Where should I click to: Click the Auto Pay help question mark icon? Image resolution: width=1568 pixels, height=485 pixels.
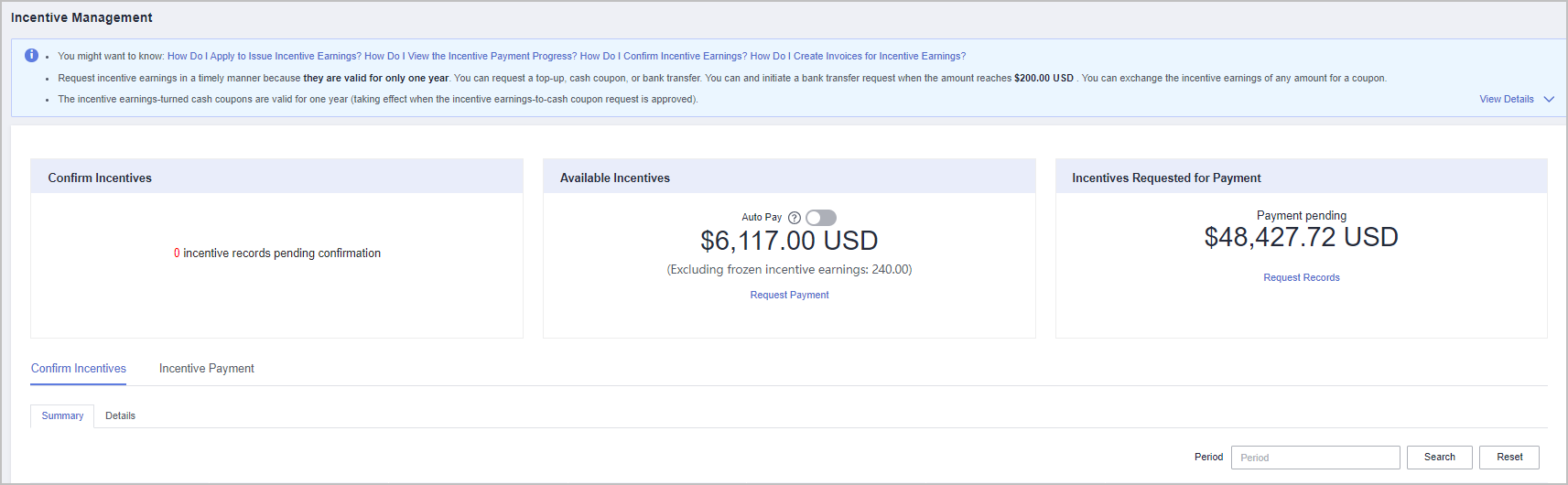coord(795,218)
